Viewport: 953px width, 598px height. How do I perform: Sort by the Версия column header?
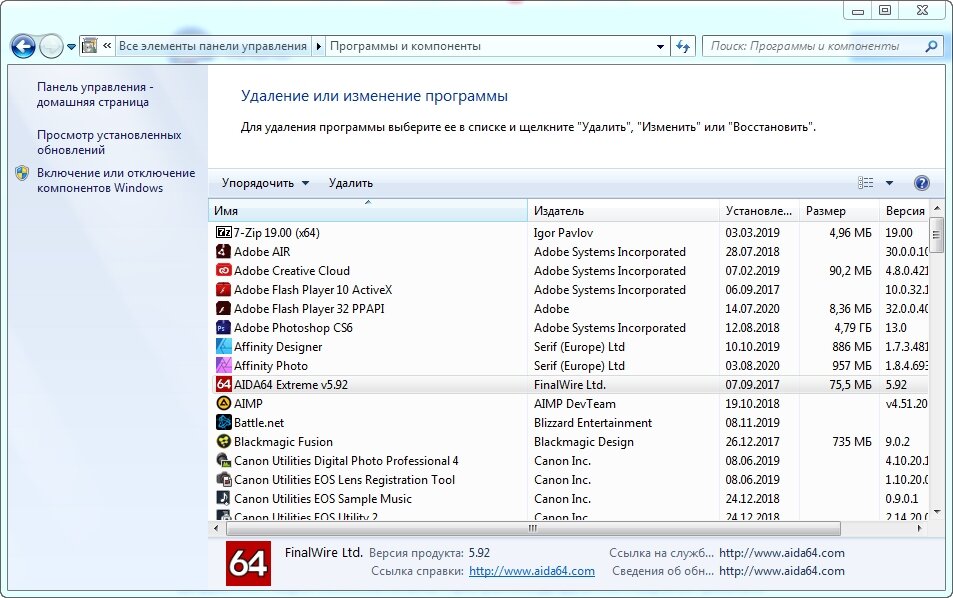click(904, 211)
